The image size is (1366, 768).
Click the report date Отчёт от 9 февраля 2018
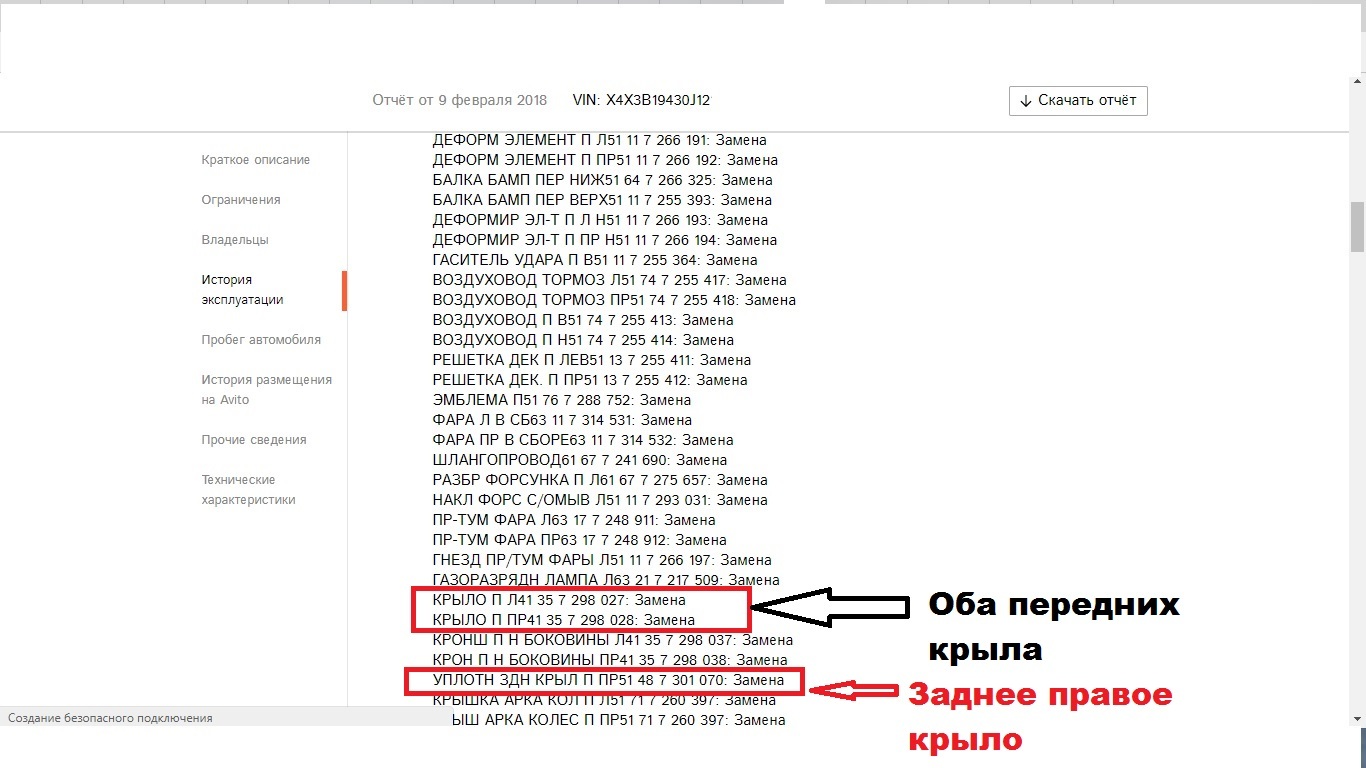coord(460,100)
